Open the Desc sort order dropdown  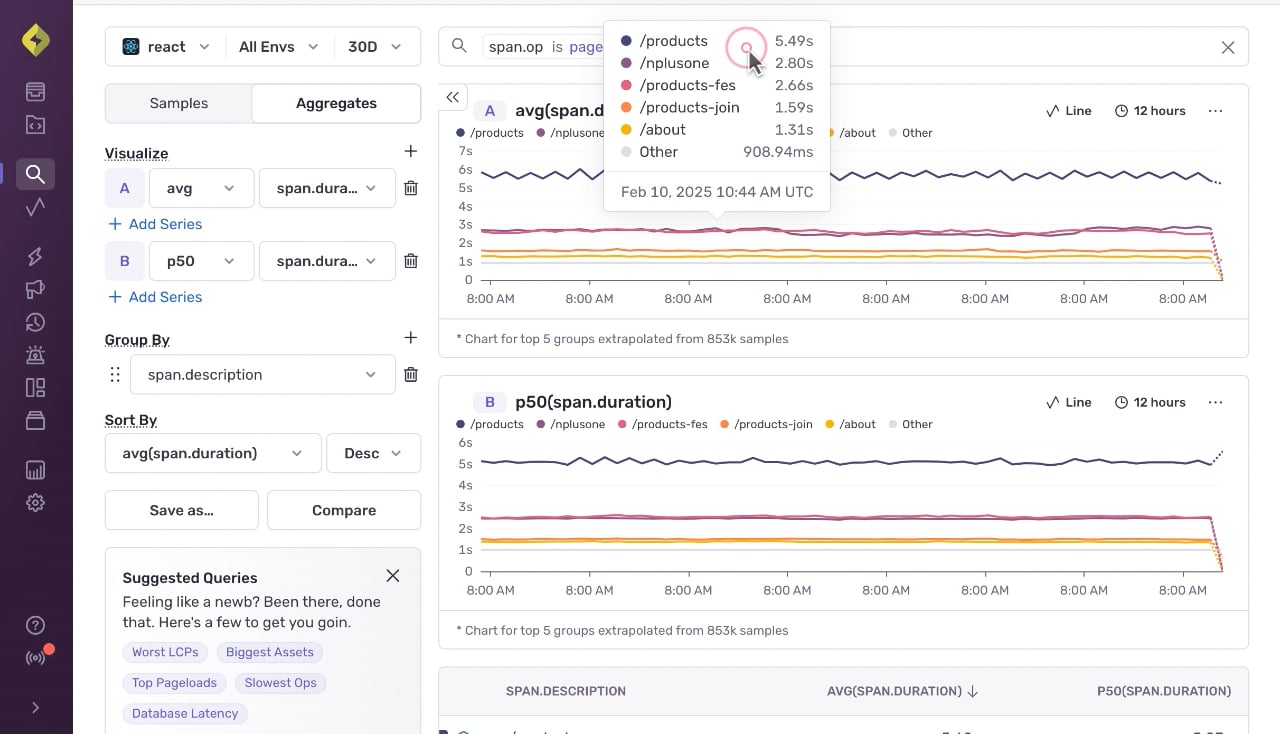373,453
